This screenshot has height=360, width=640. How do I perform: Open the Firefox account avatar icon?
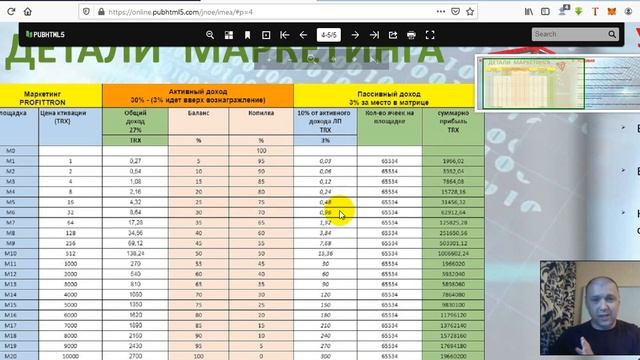point(629,12)
